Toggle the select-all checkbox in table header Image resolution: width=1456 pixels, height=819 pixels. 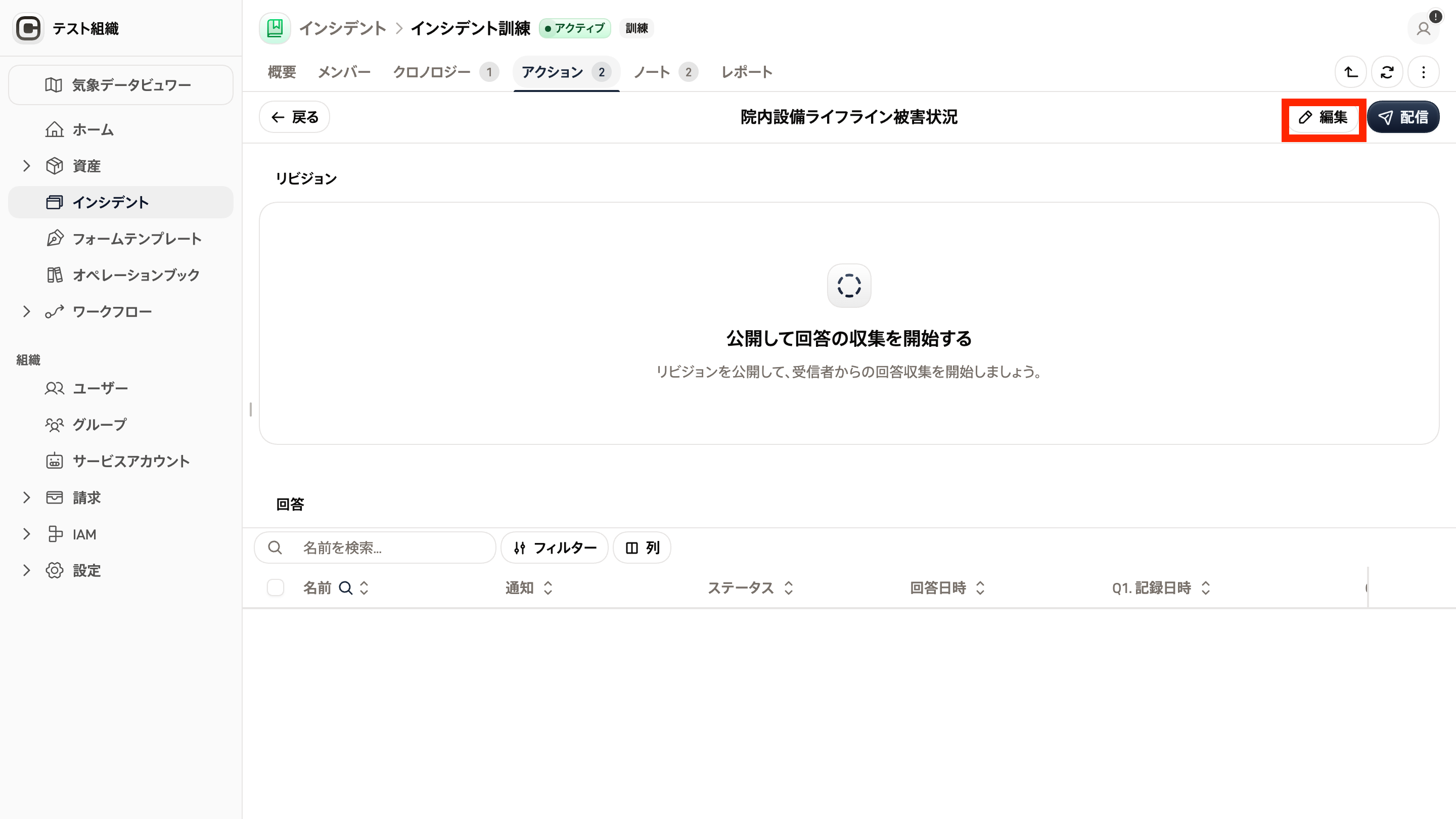pyautogui.click(x=275, y=588)
